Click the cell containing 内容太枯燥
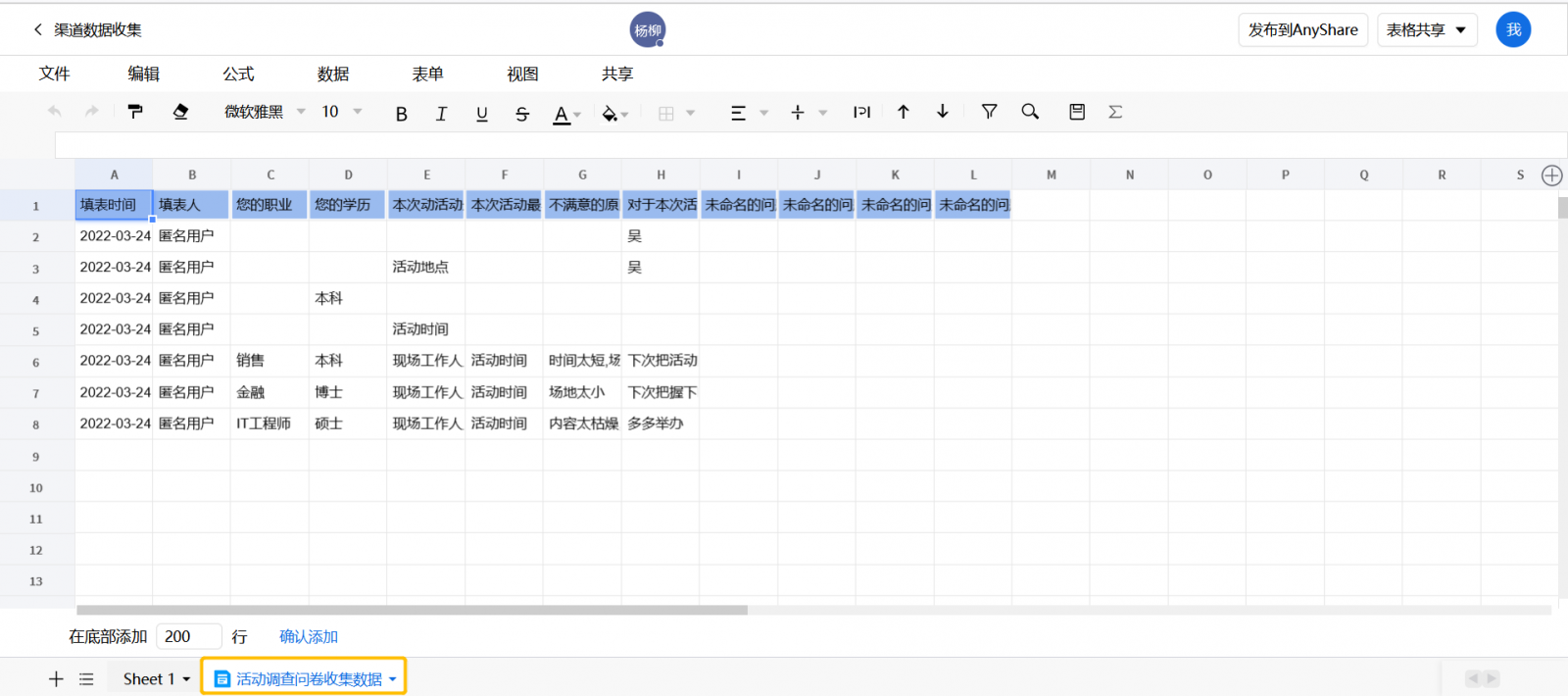Viewport: 1568px width, 696px height. click(x=583, y=423)
